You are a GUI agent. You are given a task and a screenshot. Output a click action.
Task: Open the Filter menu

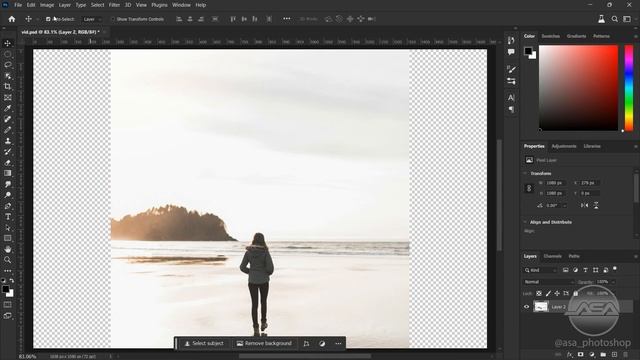pos(114,5)
